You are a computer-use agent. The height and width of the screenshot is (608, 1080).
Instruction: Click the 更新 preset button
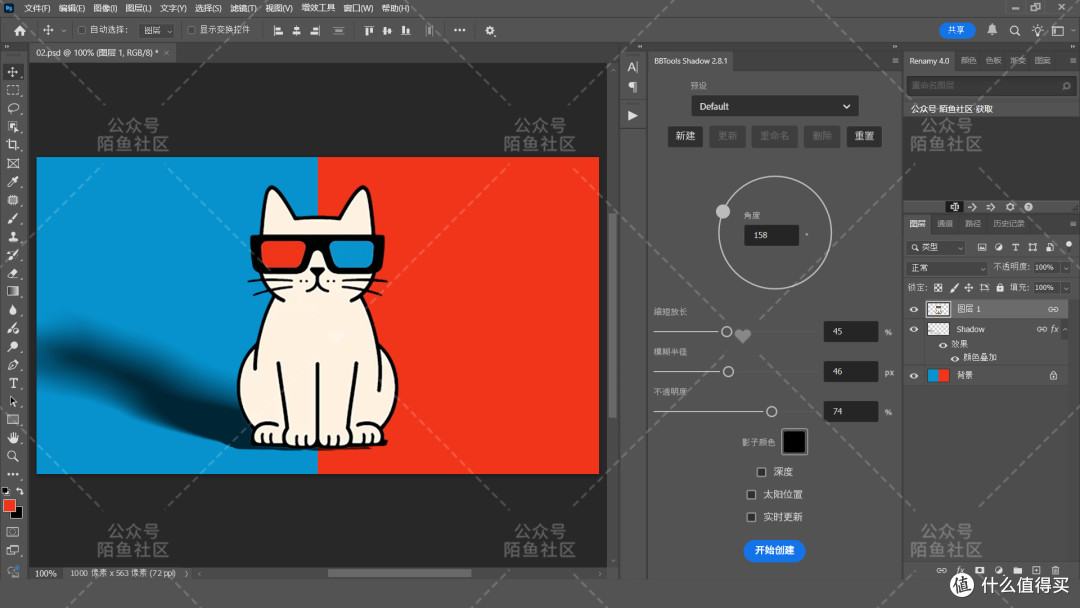(727, 136)
